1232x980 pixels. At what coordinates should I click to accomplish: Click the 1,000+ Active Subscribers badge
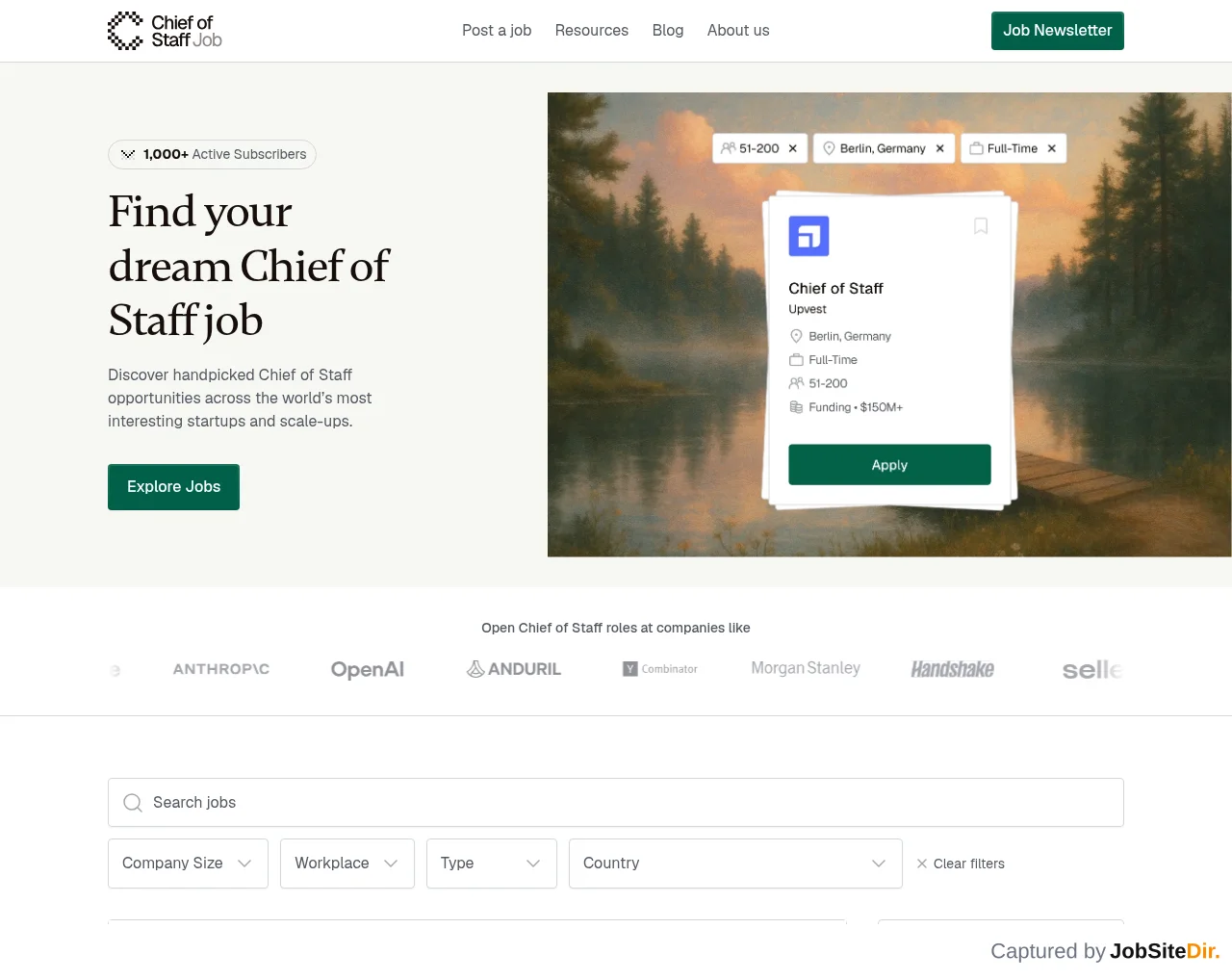(x=212, y=154)
